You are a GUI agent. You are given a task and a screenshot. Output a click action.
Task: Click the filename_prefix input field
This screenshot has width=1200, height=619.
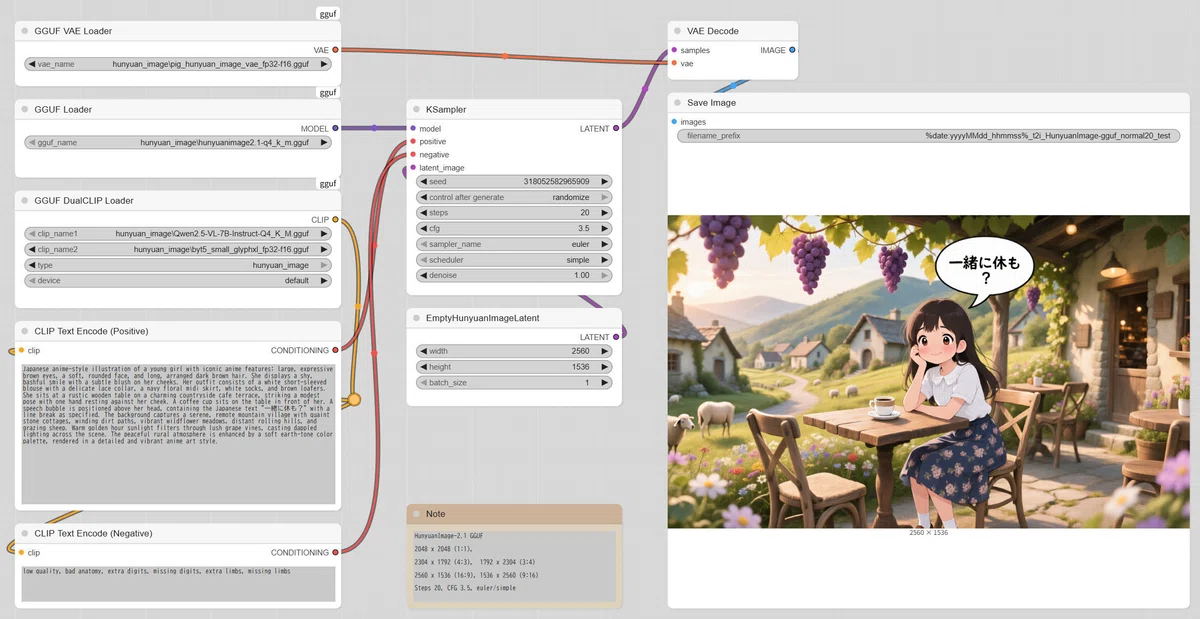click(927, 135)
